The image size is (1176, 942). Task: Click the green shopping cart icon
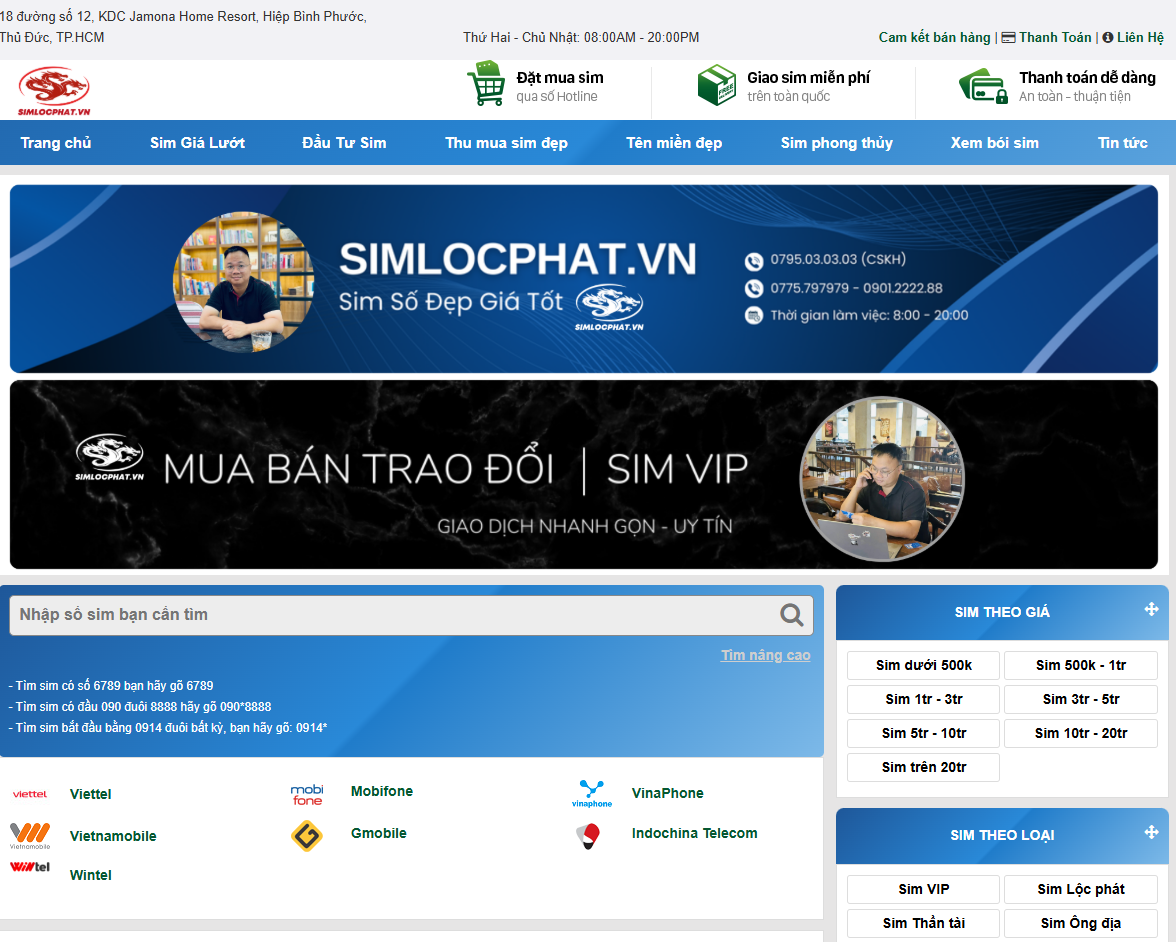[x=486, y=84]
